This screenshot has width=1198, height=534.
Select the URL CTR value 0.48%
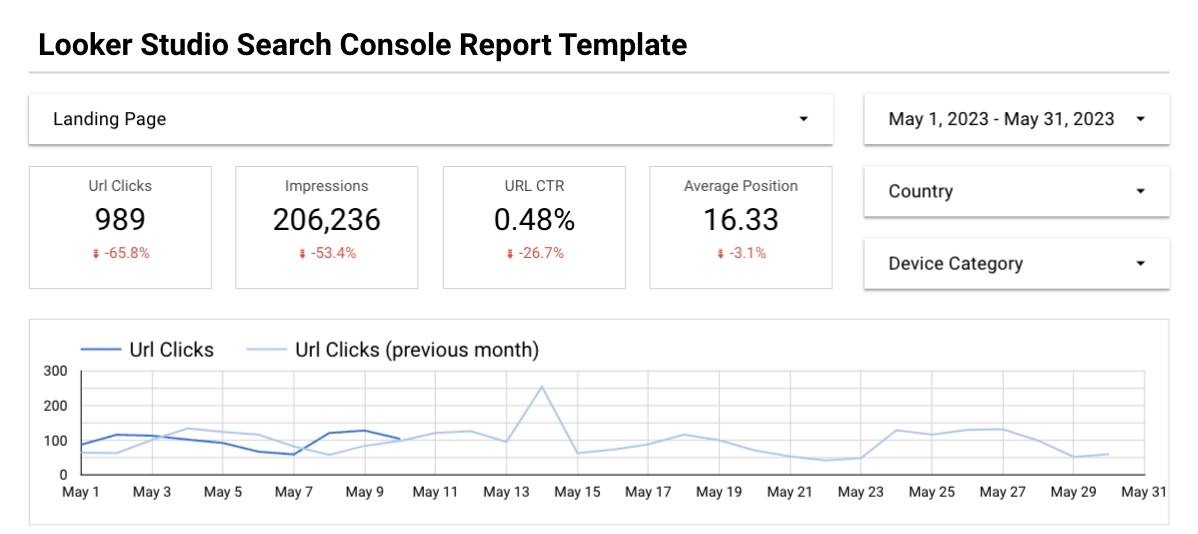point(534,220)
